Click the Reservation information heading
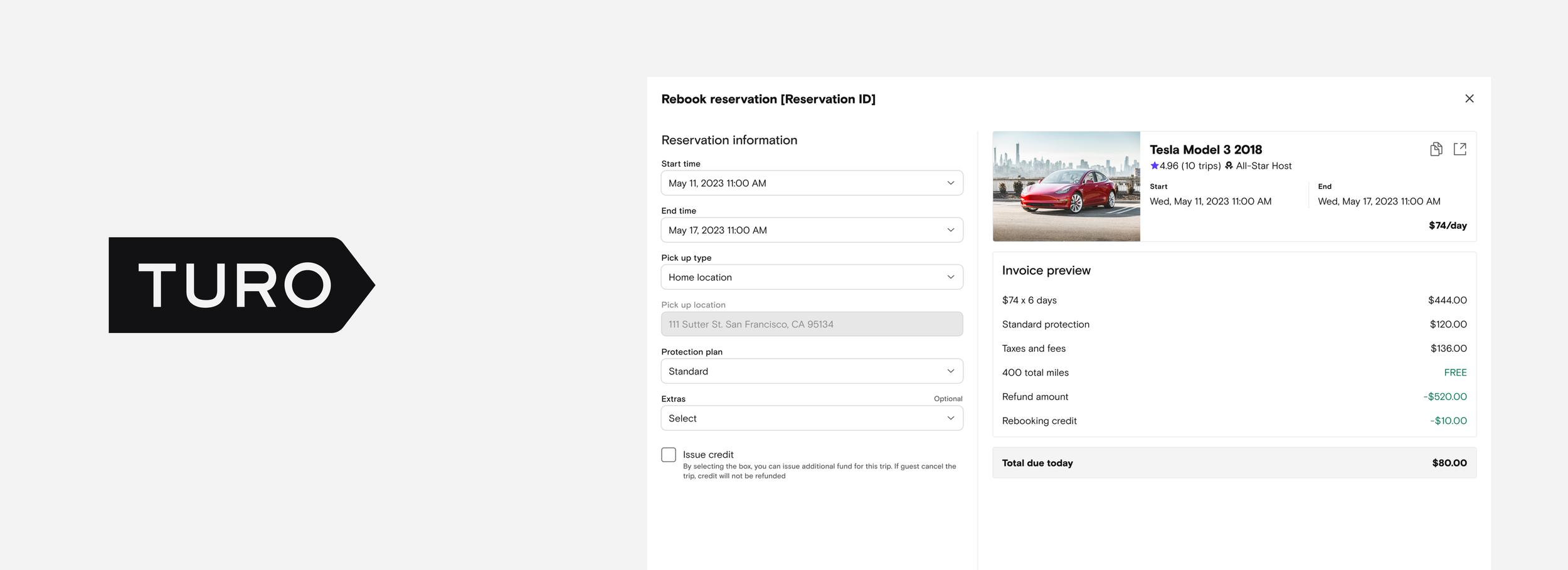The height and width of the screenshot is (570, 1568). pos(729,140)
